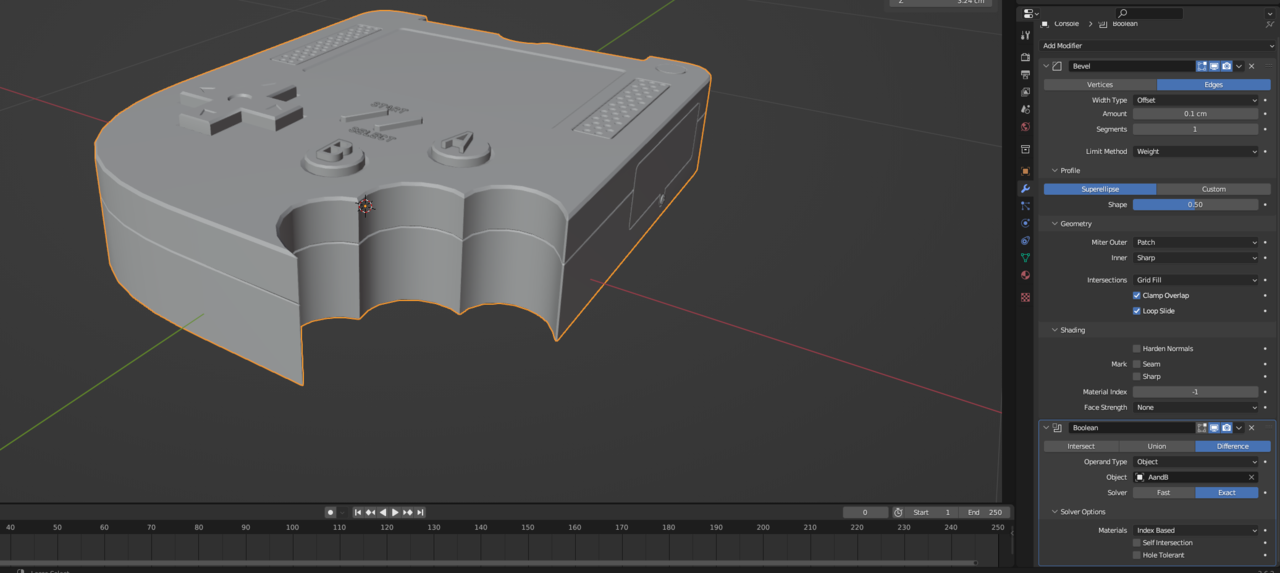The image size is (1280, 573).
Task: Open the Particles properties tab
Action: click(x=1025, y=206)
